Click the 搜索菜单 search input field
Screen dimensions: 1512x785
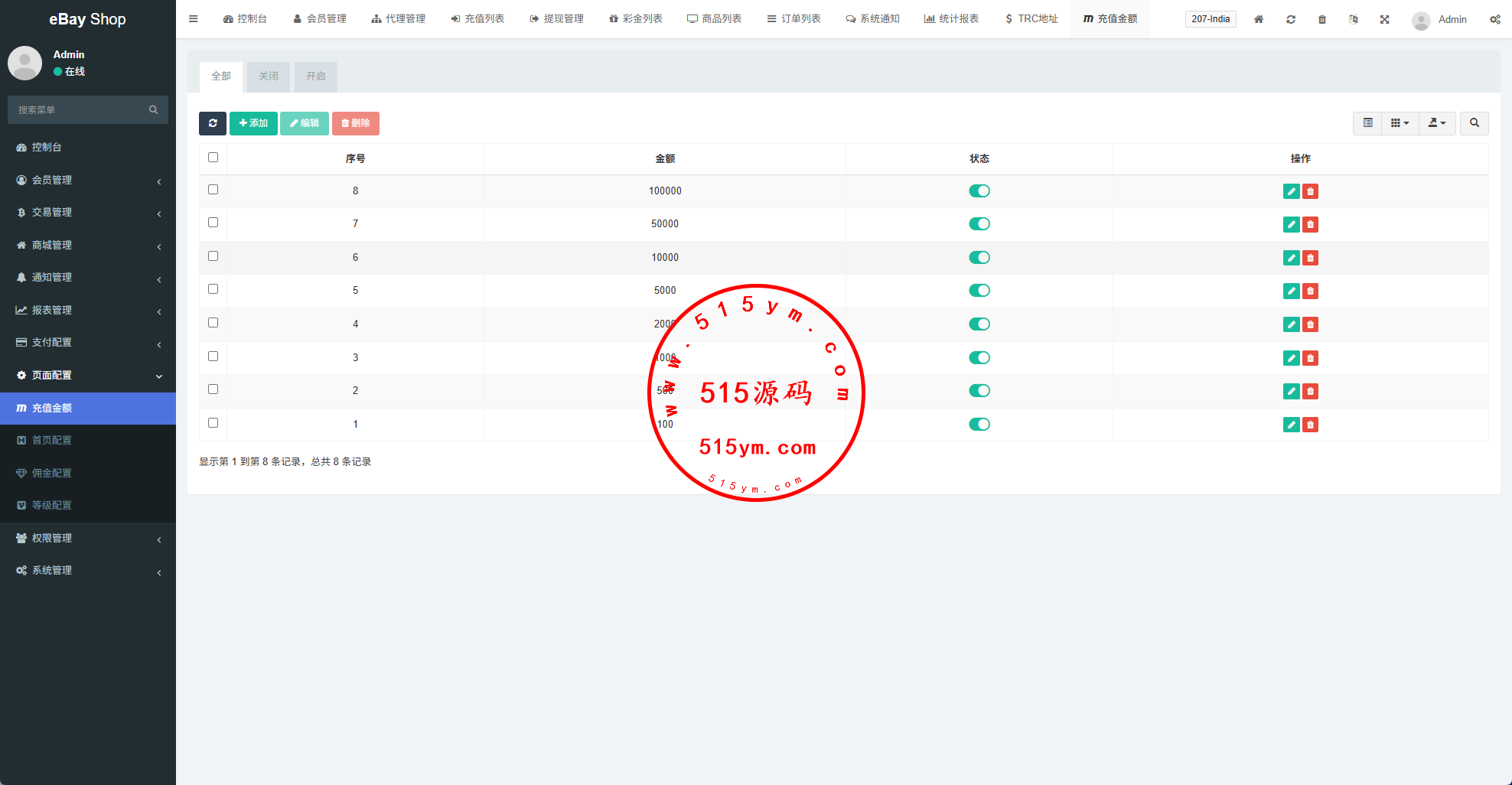tap(80, 110)
